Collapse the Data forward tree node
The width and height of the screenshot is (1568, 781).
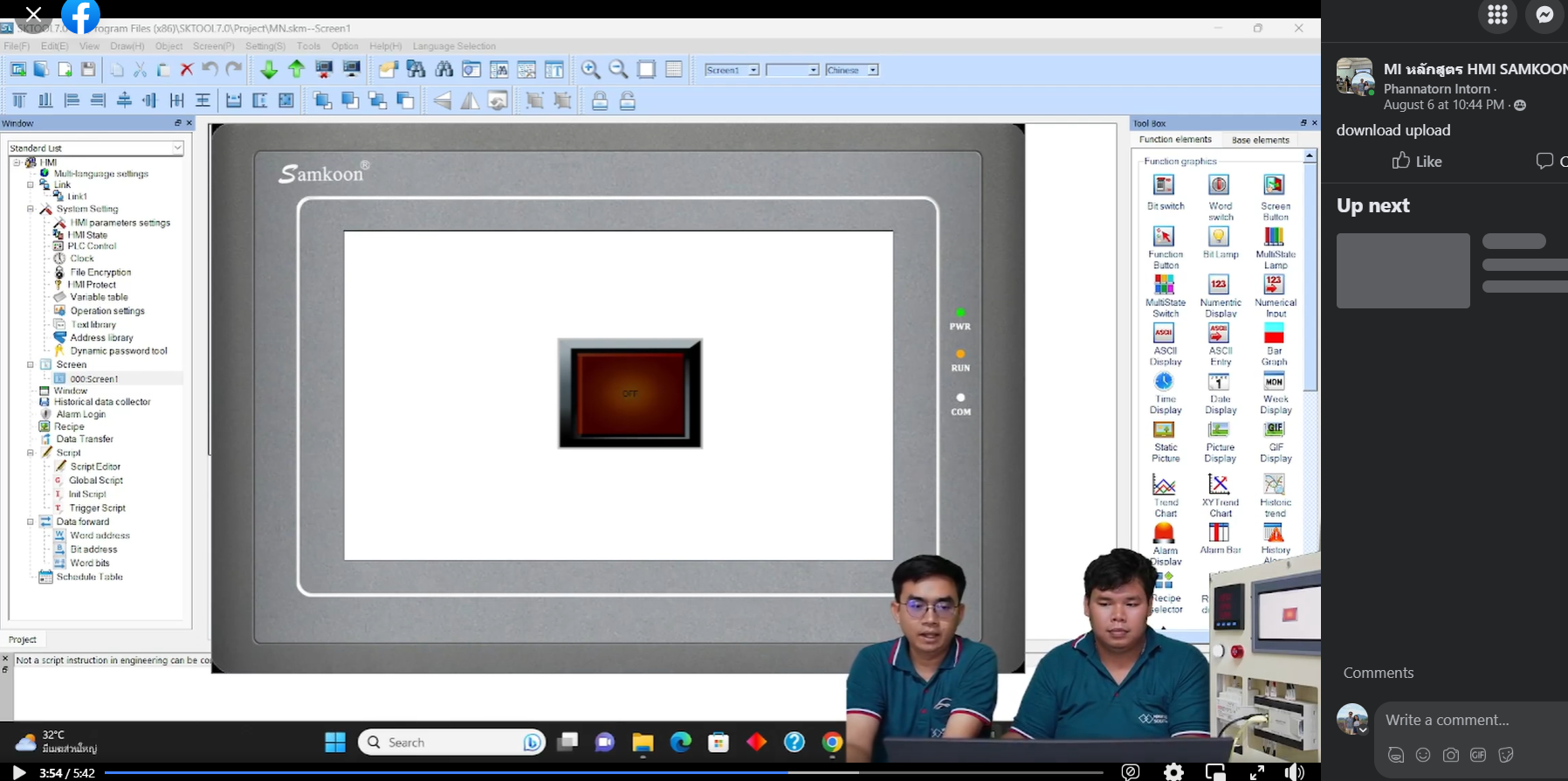coord(31,522)
